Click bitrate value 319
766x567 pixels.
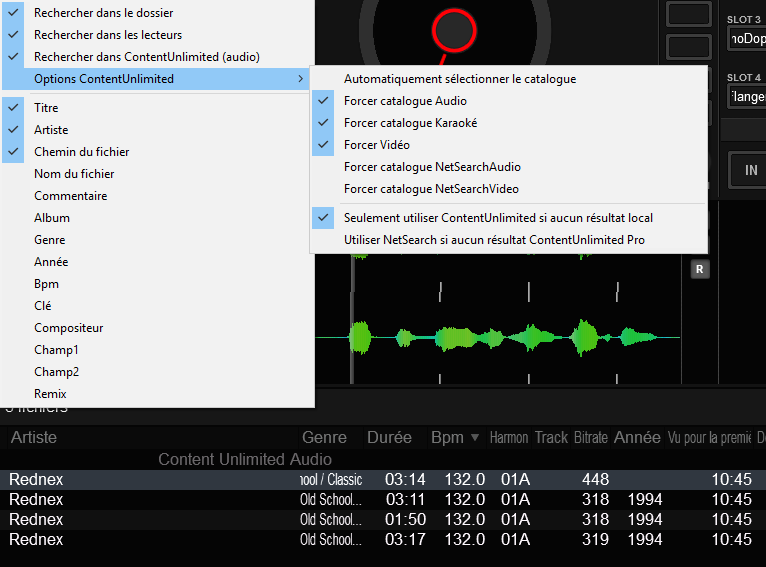tap(595, 539)
